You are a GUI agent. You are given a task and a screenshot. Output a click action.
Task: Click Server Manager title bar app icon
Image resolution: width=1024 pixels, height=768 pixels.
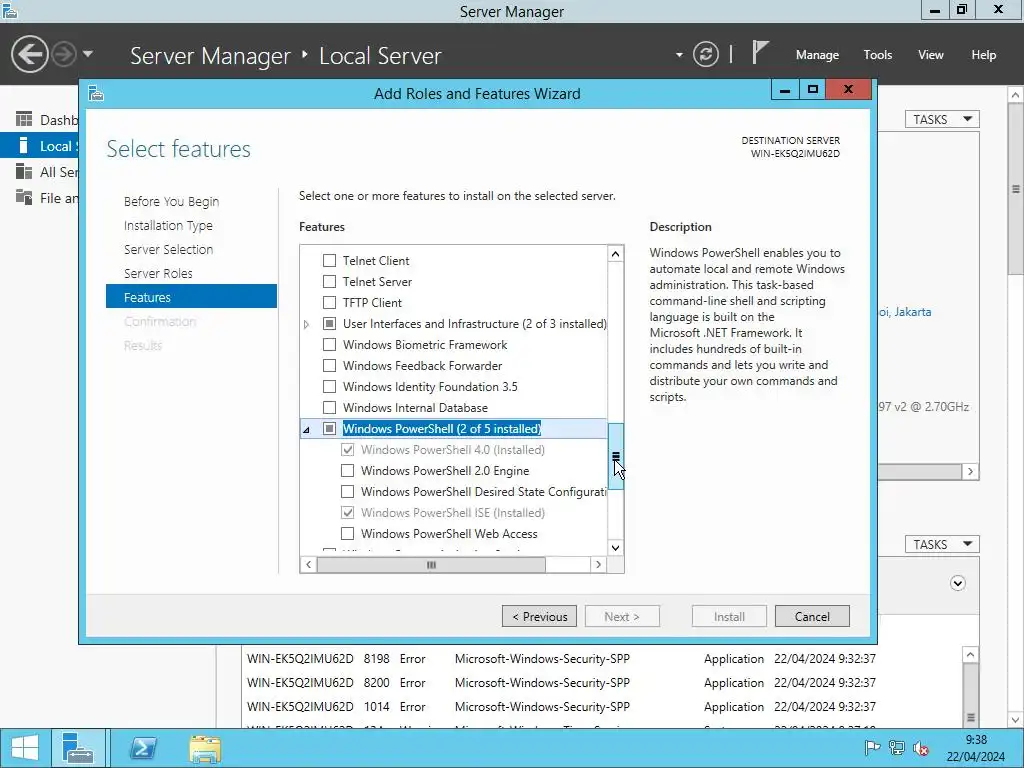(x=10, y=10)
